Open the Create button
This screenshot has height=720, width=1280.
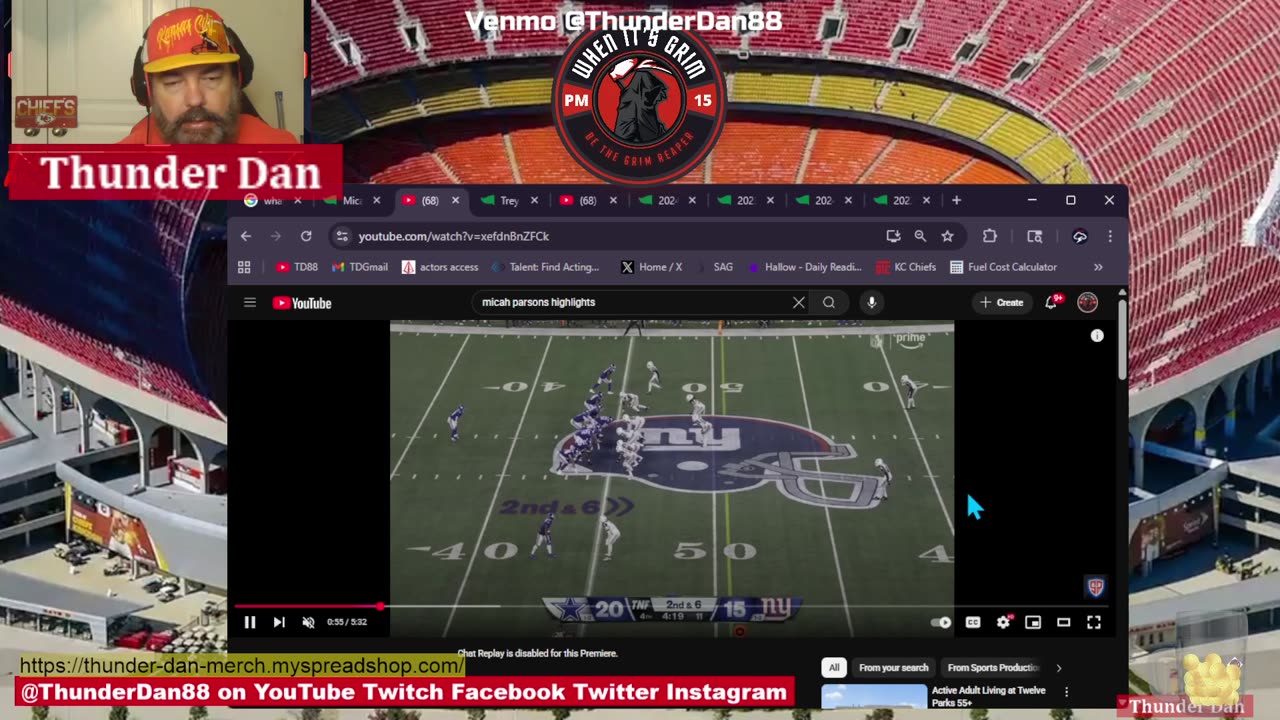pyautogui.click(x=1002, y=302)
